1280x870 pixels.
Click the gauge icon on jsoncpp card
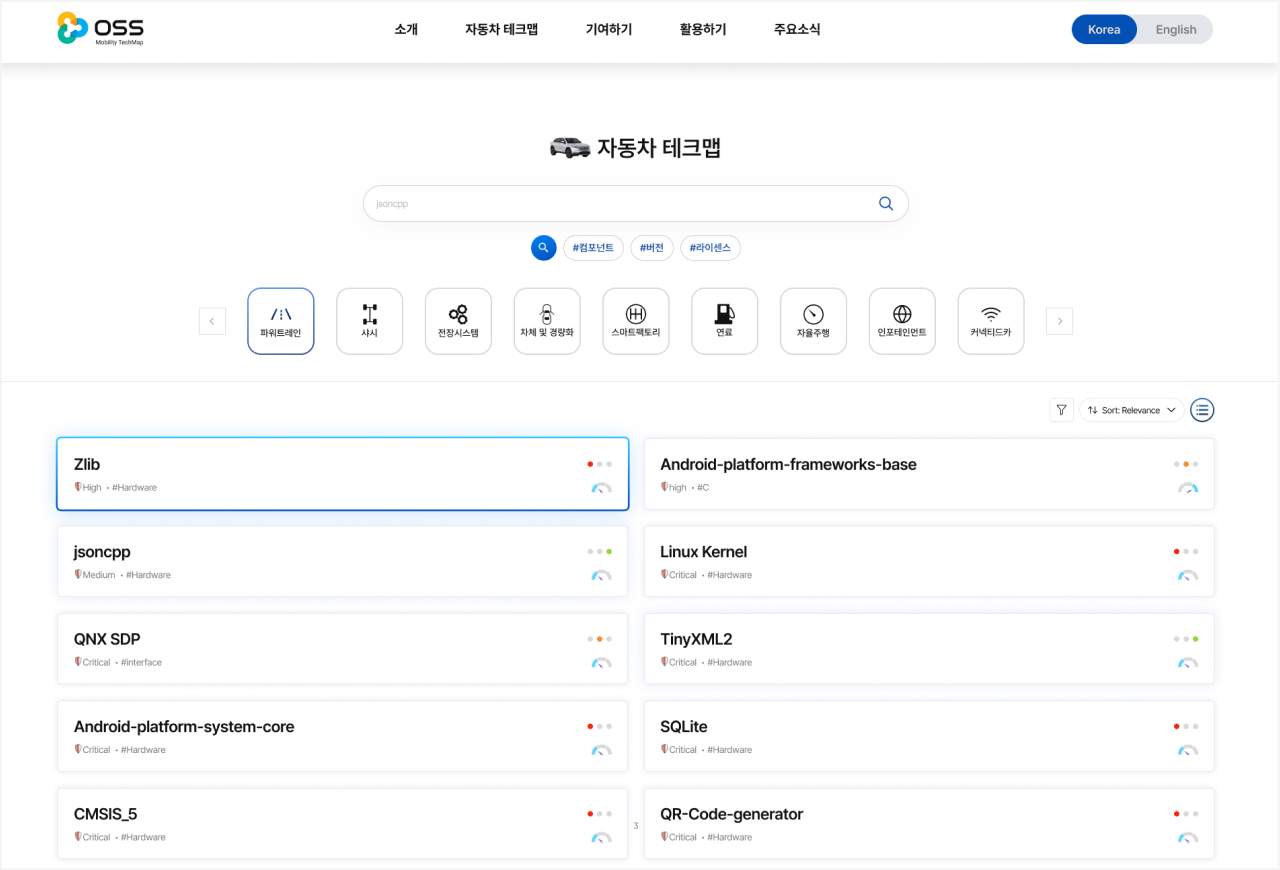click(601, 575)
